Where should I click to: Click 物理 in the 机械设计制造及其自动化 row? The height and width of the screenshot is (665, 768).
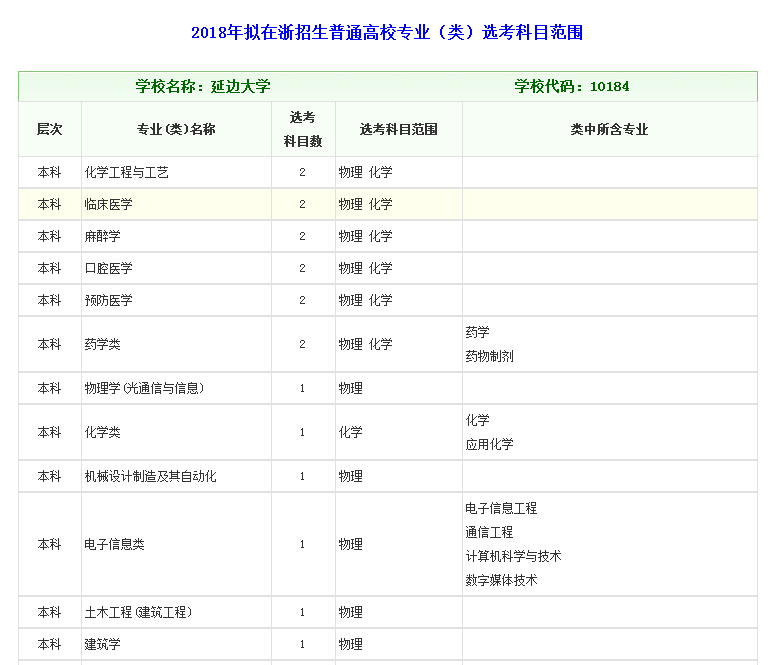pyautogui.click(x=351, y=476)
